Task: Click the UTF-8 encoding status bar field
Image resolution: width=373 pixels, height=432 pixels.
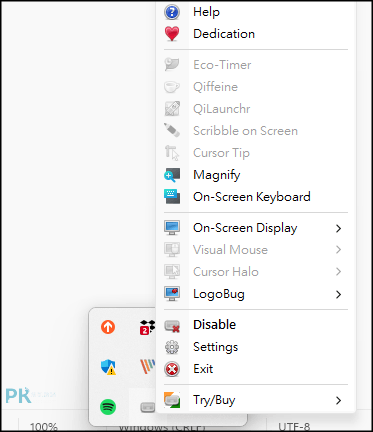Action: pos(294,426)
